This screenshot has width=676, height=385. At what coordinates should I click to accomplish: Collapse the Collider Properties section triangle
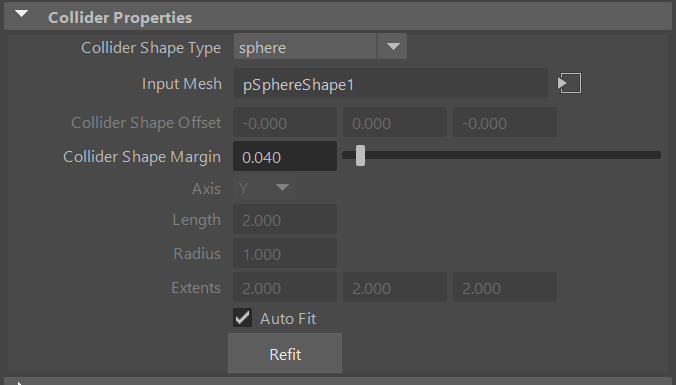coord(21,14)
